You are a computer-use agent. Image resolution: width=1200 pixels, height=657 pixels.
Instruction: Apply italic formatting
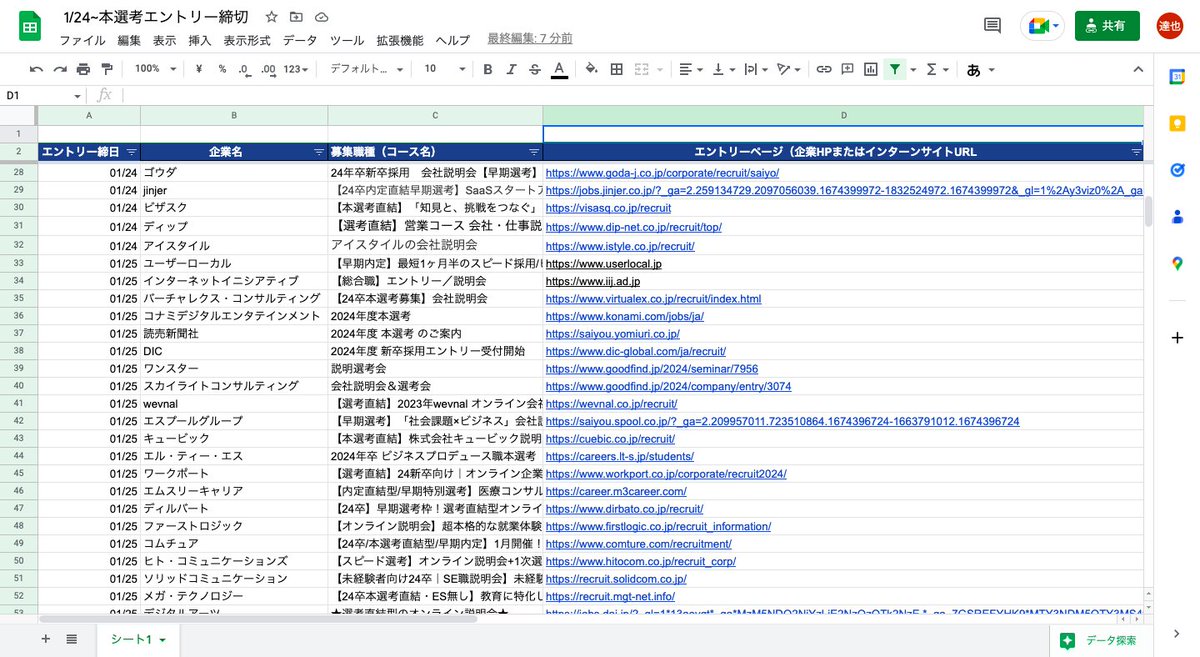point(511,69)
